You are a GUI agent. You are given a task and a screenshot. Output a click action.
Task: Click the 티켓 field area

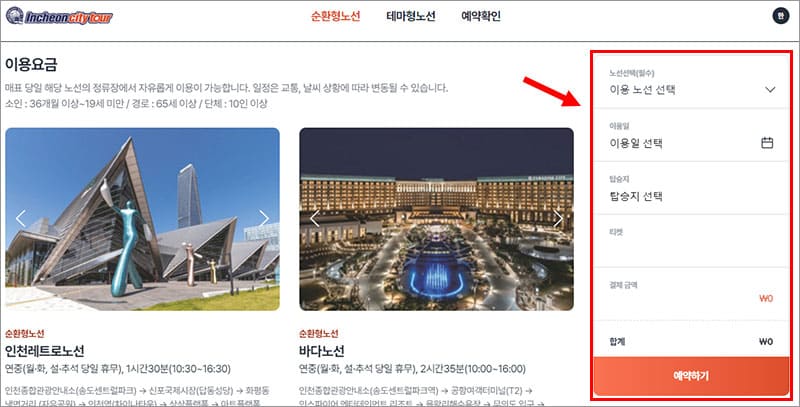pos(691,241)
